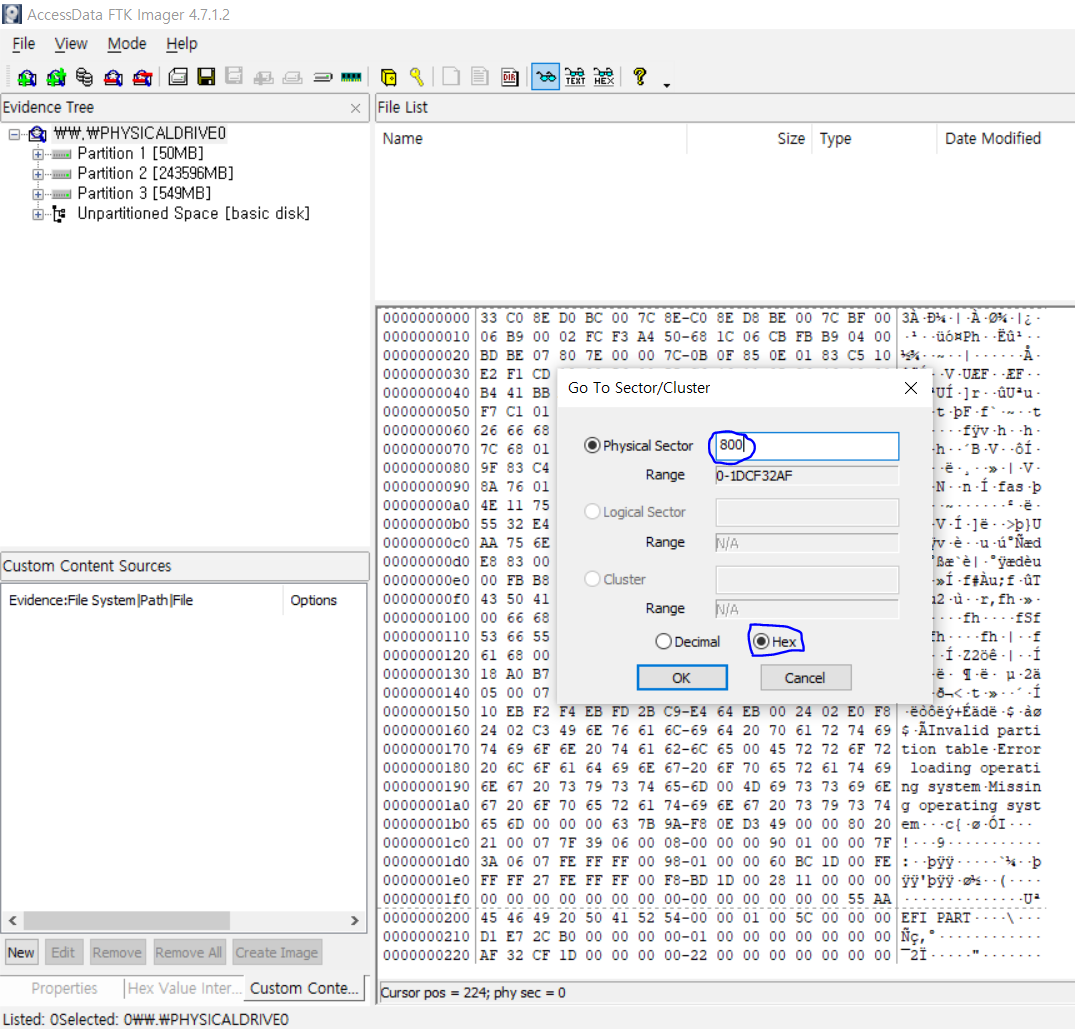The image size is (1075, 1029).
Task: Click the Remove All Evidence Items icon
Action: (143, 77)
